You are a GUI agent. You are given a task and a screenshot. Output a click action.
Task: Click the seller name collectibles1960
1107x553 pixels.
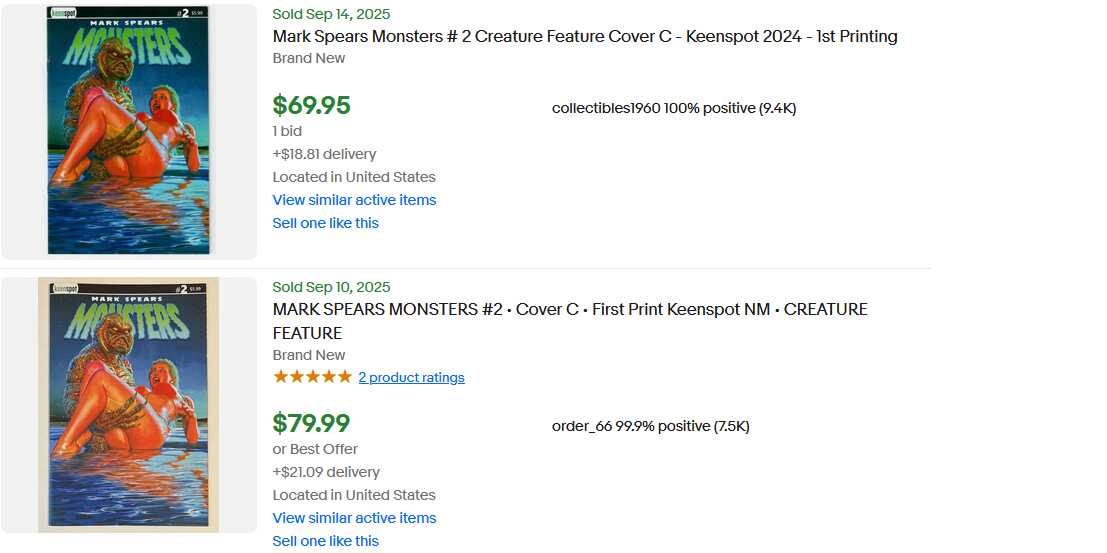tap(606, 108)
